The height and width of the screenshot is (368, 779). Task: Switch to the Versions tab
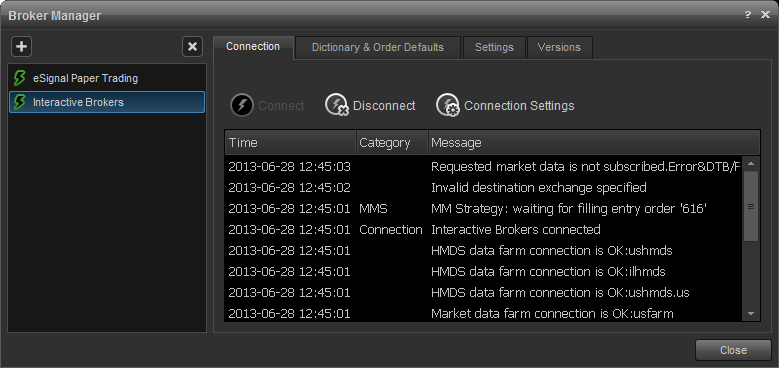click(559, 47)
